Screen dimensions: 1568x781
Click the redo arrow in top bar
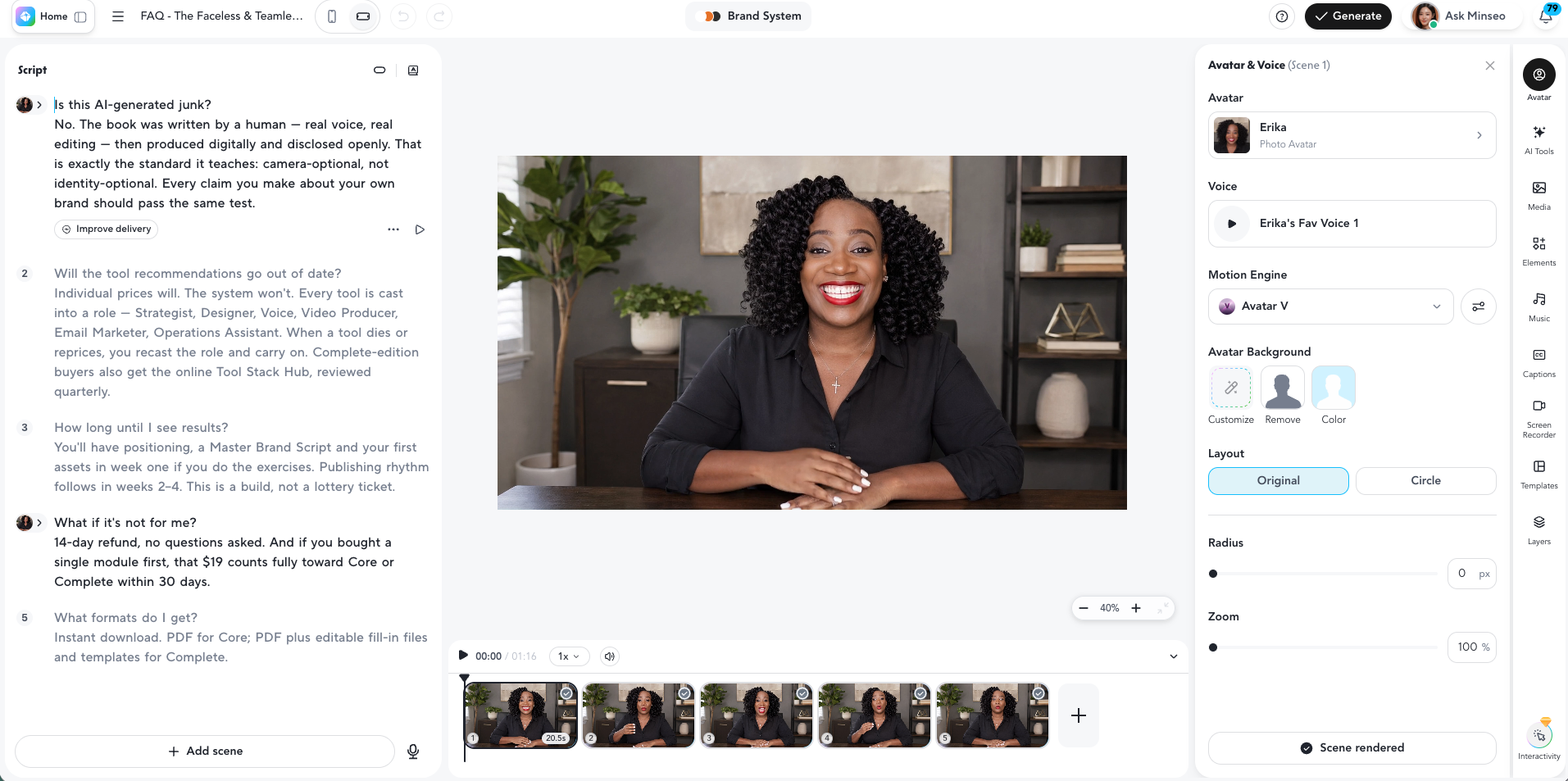[x=439, y=16]
